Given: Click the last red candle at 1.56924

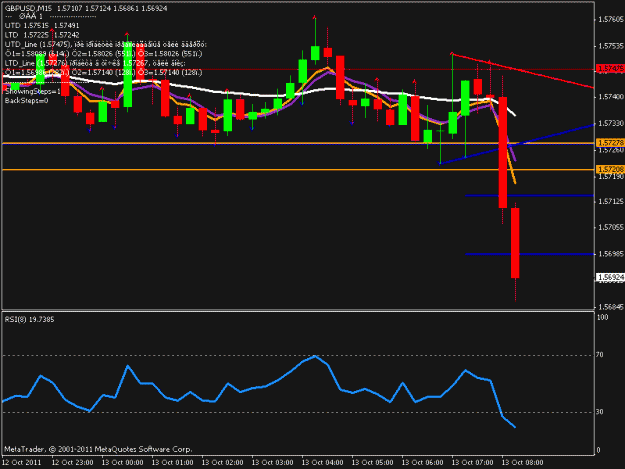Looking at the screenshot, I should 515,243.
